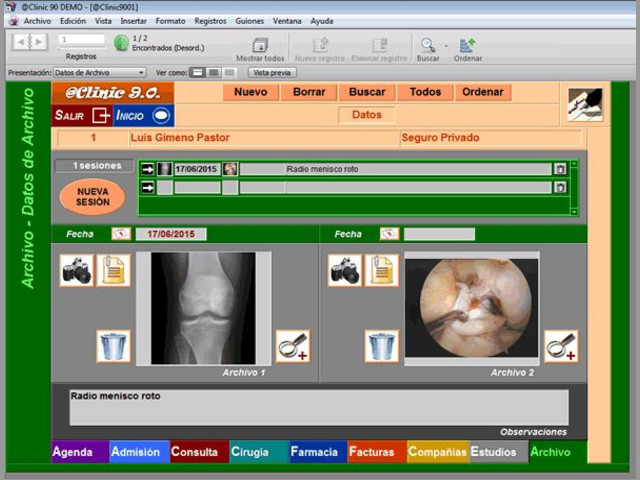Click the camera icon for Archivo 1

point(76,270)
